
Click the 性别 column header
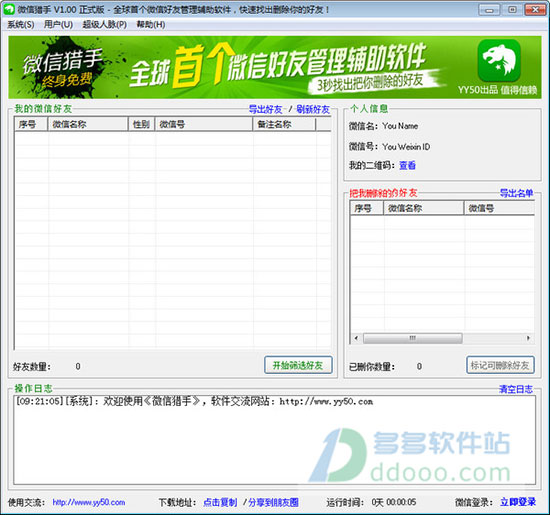(141, 124)
